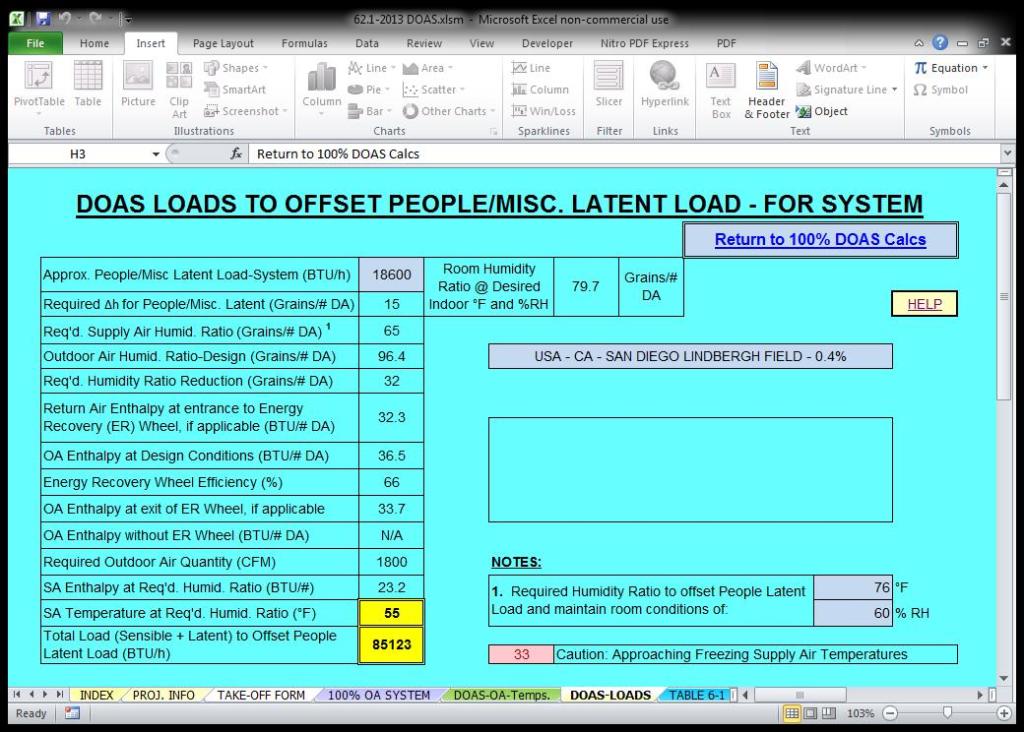Insert a Text Box
This screenshot has height=732, width=1024.
(x=721, y=88)
